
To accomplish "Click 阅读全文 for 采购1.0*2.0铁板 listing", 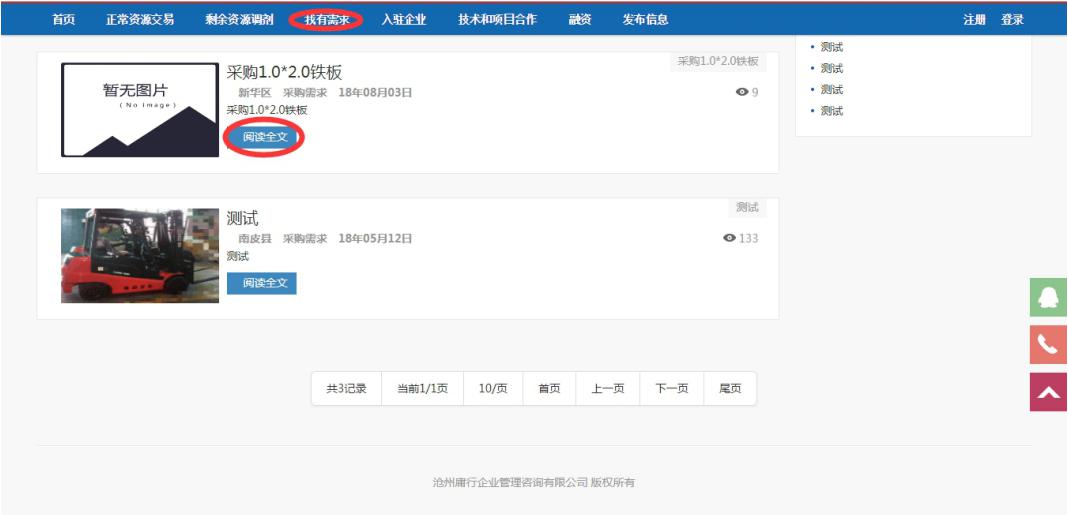I will click(264, 137).
